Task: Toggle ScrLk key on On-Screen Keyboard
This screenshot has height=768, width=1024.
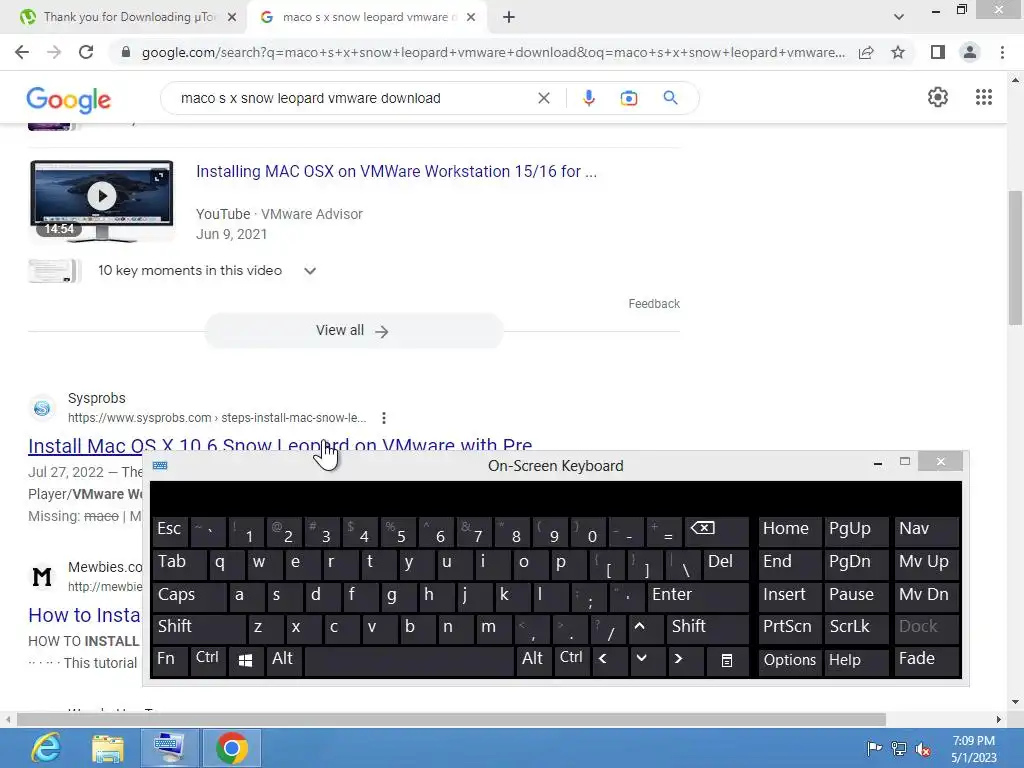Action: (856, 629)
